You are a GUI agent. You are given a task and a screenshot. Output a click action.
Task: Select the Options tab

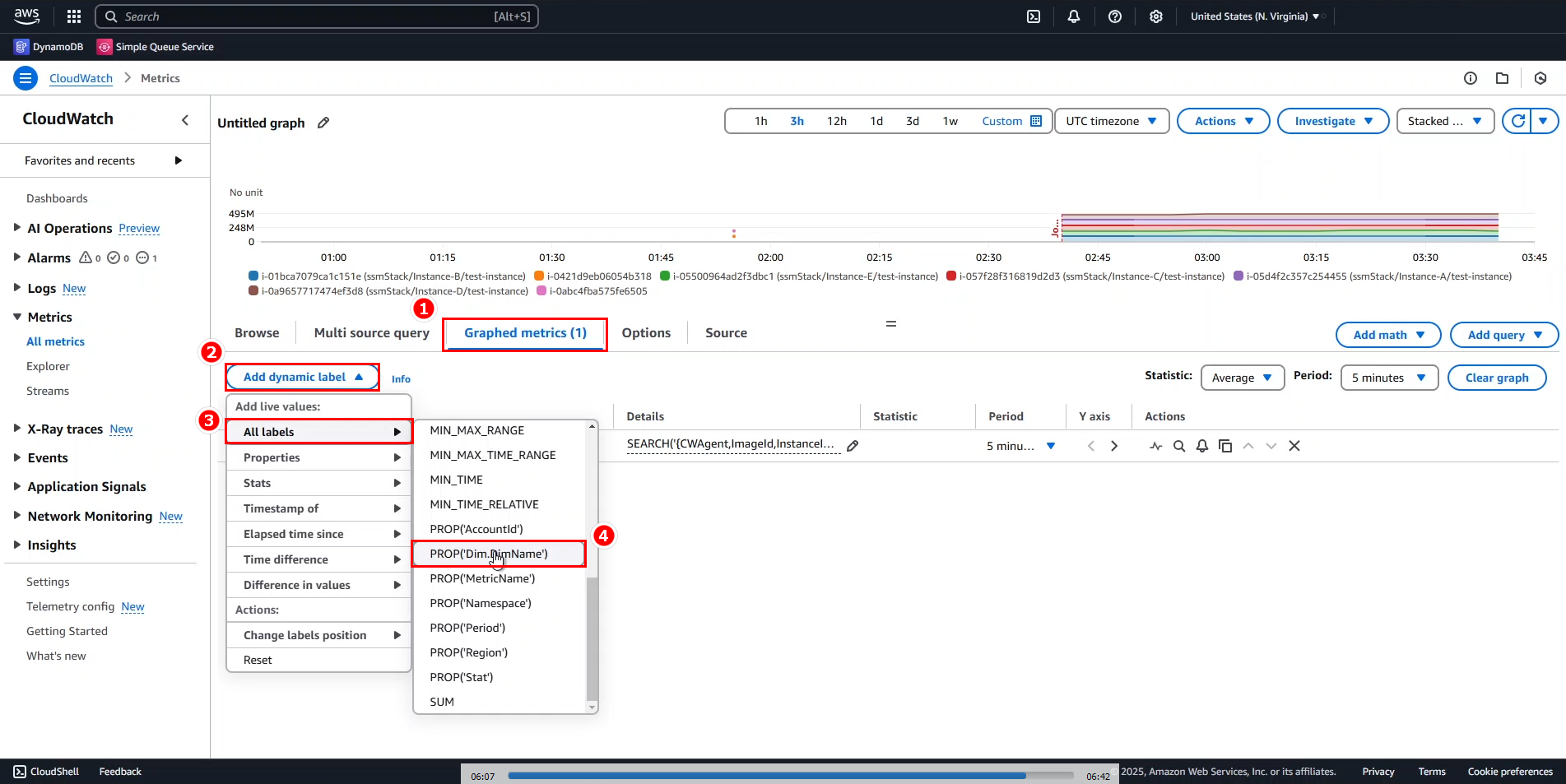coord(646,333)
